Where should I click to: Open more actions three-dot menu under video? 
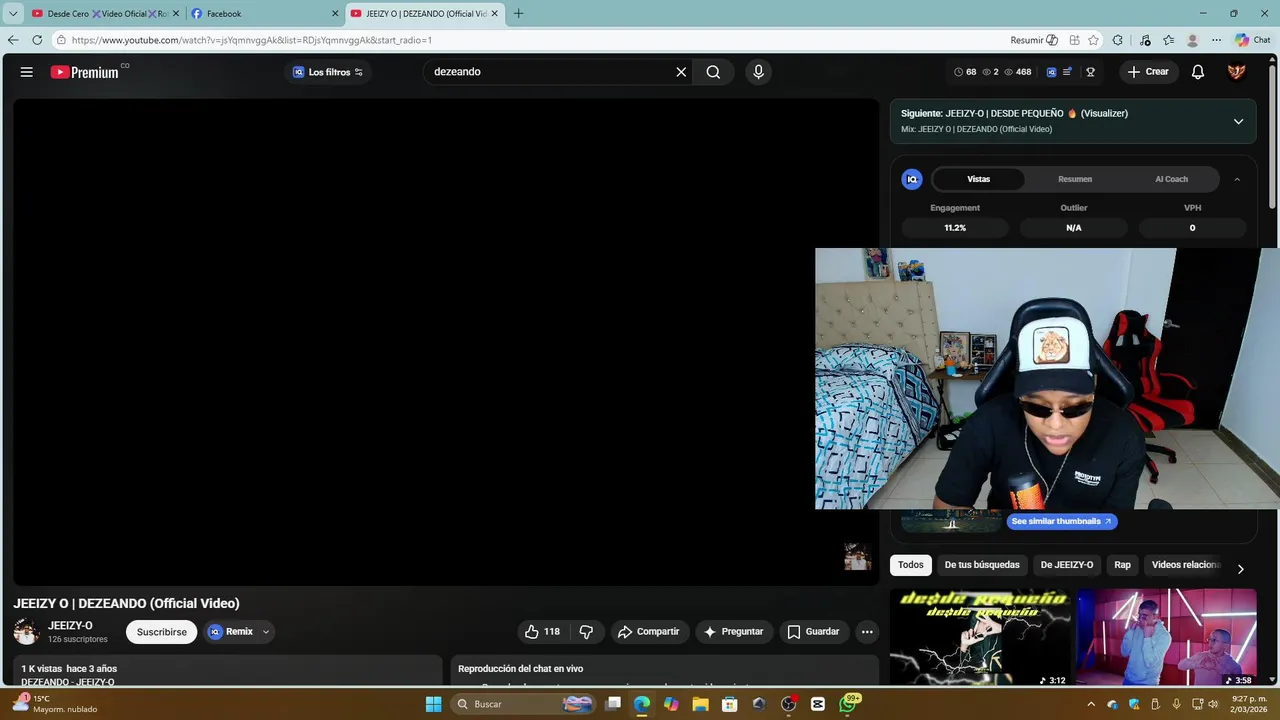tap(867, 632)
